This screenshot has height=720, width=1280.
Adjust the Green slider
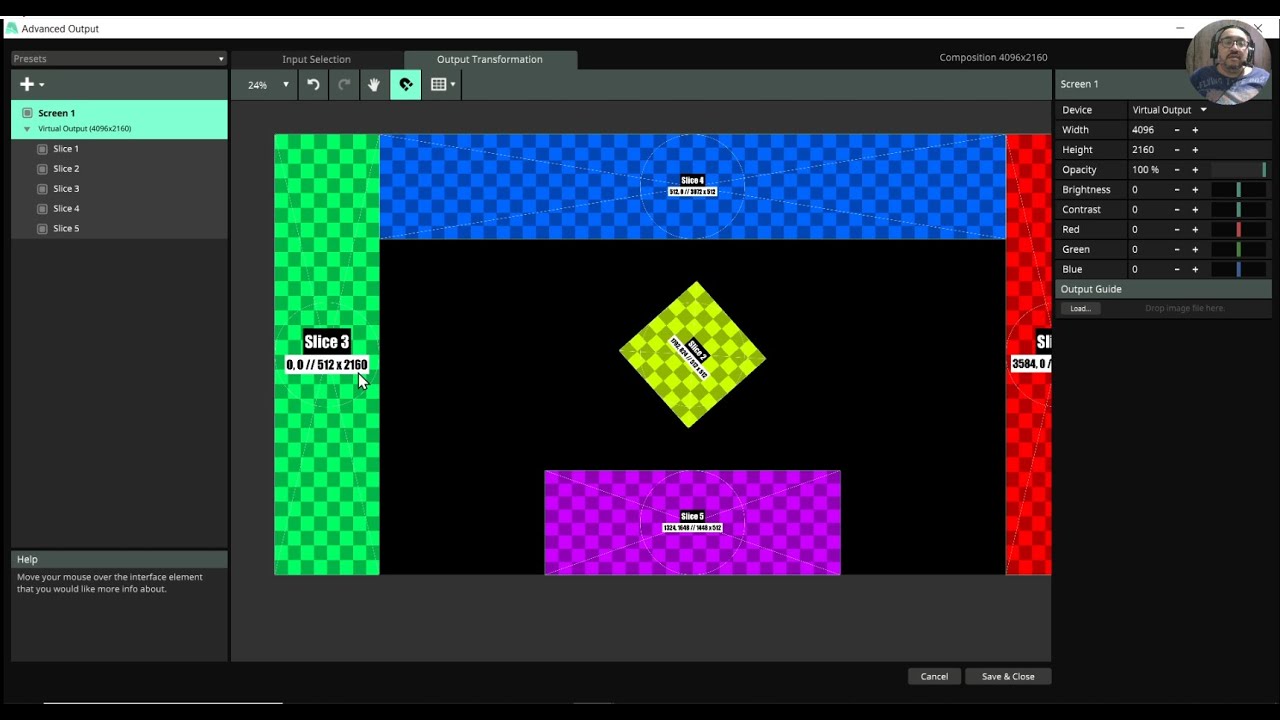[x=1239, y=250]
